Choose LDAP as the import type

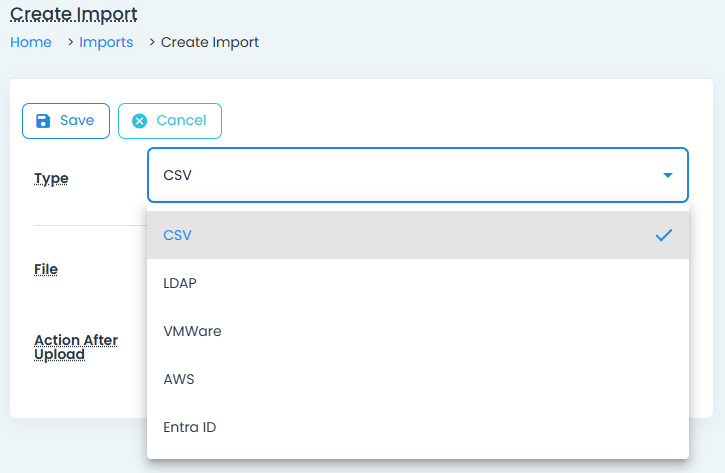(x=180, y=283)
